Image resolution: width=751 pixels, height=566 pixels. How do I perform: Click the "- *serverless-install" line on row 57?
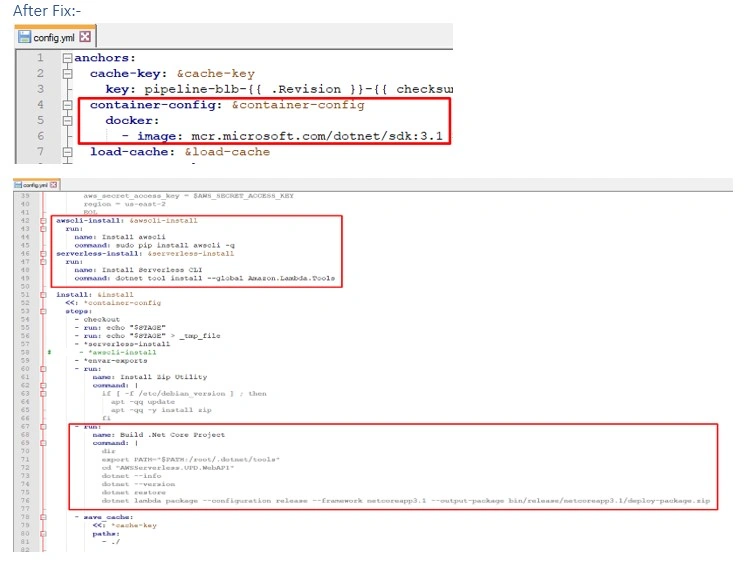click(122, 344)
